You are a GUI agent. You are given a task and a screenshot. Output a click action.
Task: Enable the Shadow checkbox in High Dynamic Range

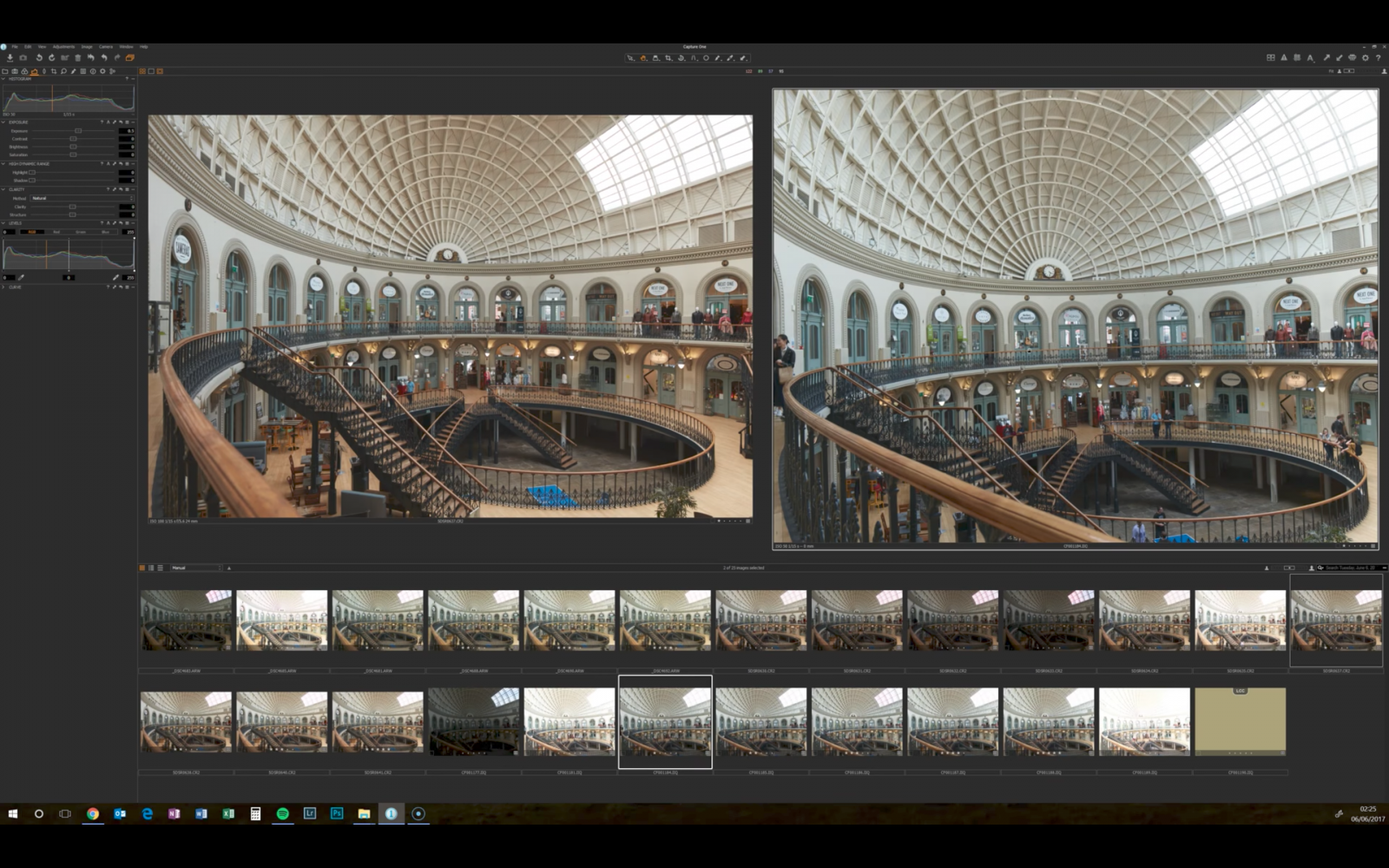click(x=32, y=181)
